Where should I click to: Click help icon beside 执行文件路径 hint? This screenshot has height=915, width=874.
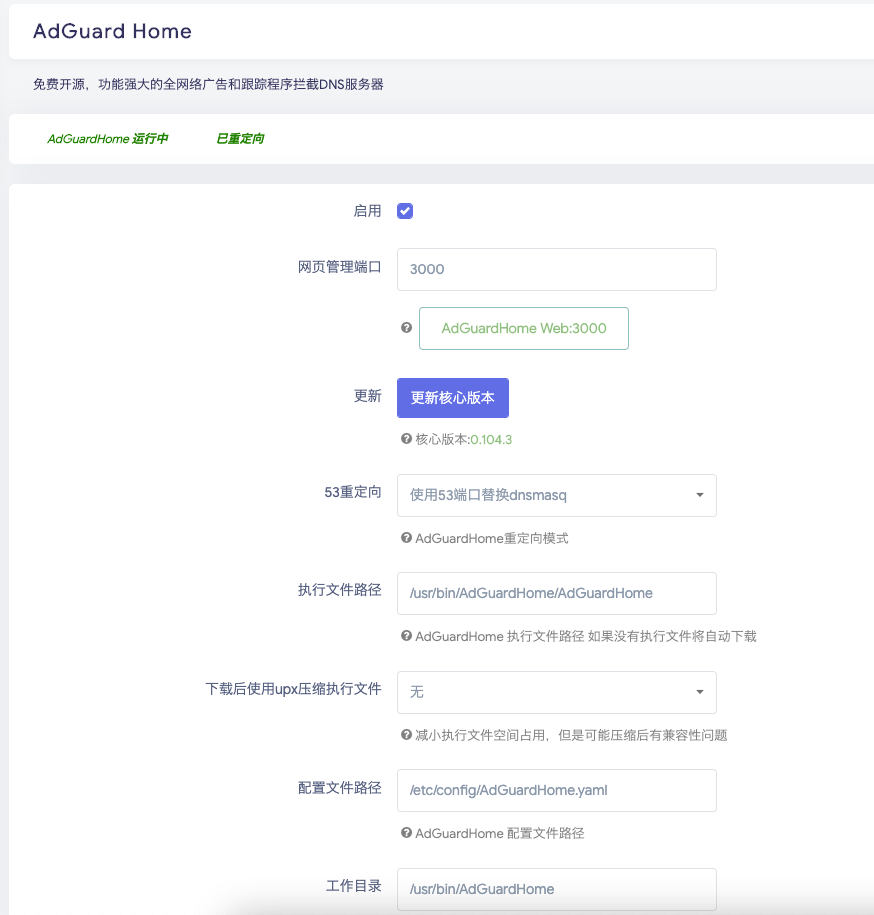pos(407,636)
